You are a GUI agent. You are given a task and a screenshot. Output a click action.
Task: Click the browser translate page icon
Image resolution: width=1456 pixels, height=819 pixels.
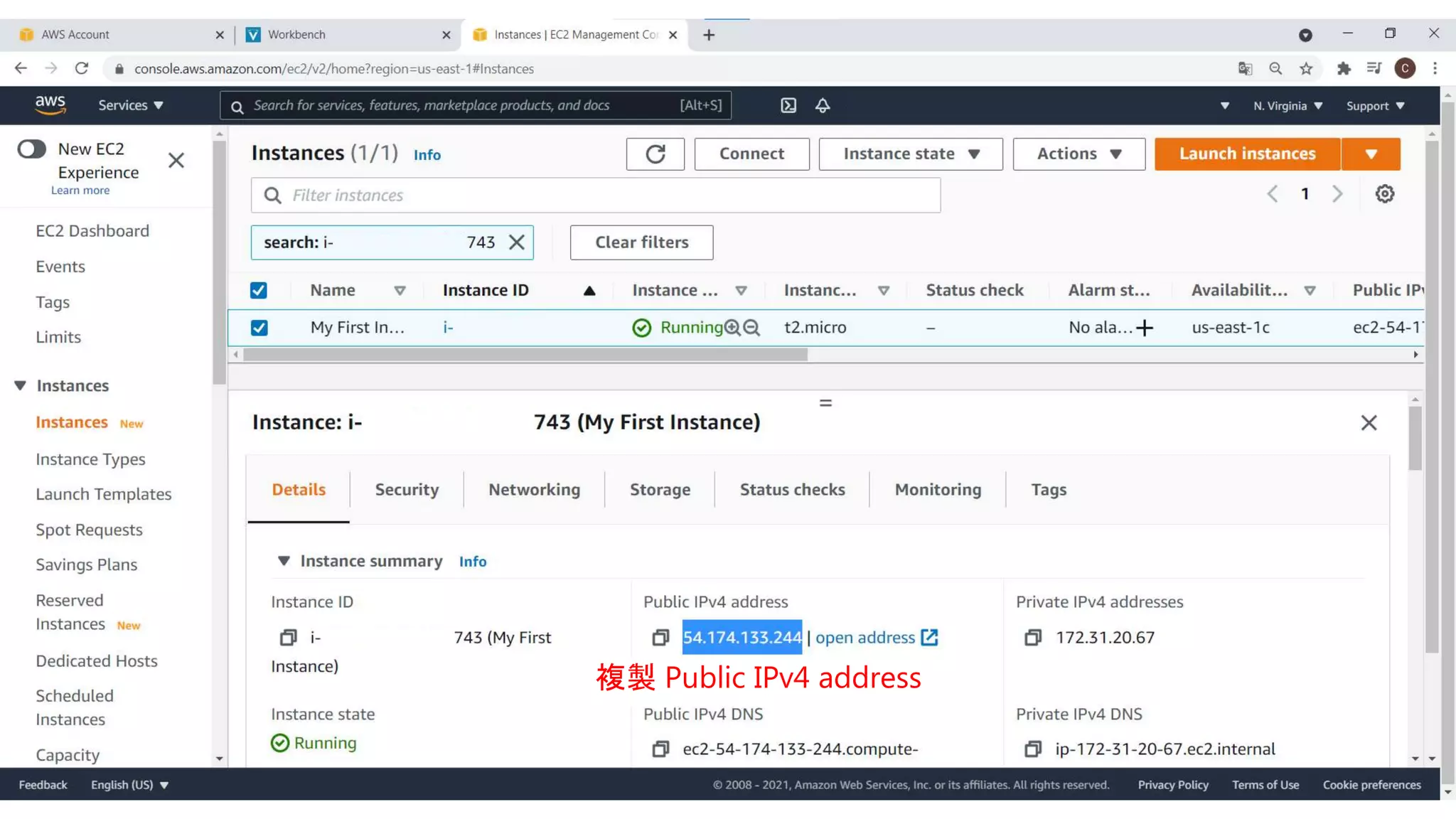click(1245, 68)
